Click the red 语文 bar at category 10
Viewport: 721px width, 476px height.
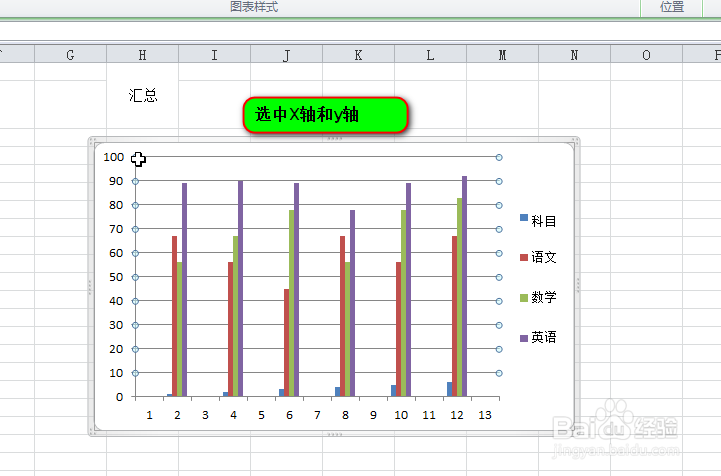coord(399,329)
